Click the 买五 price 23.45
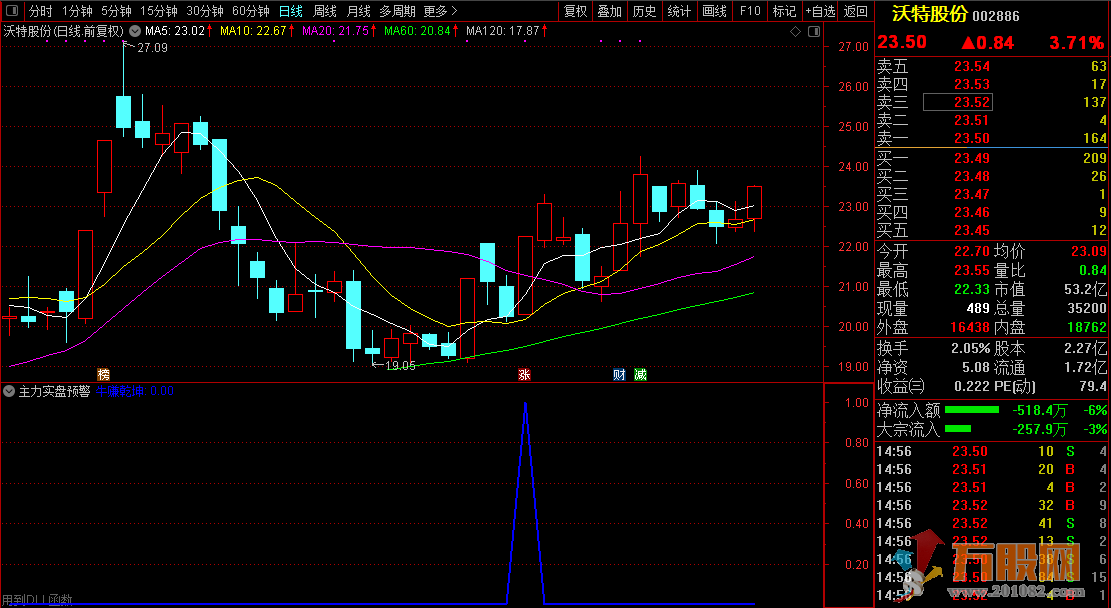Screen dimensions: 1111x608 click(x=971, y=230)
